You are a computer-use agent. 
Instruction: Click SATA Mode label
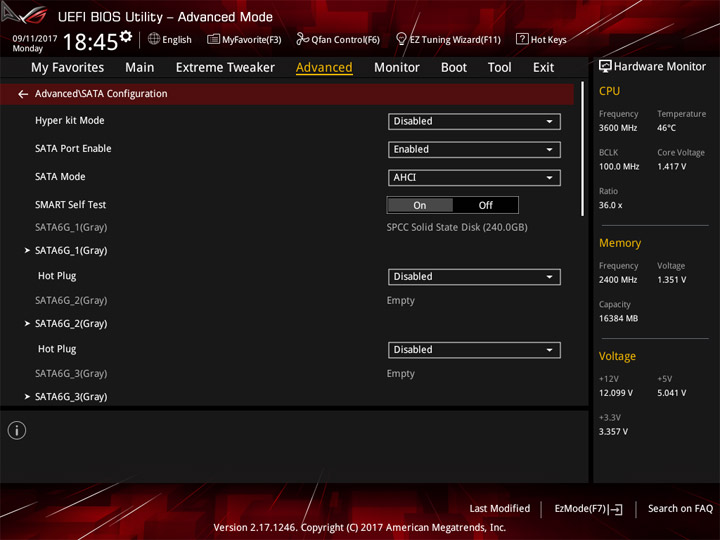60,177
